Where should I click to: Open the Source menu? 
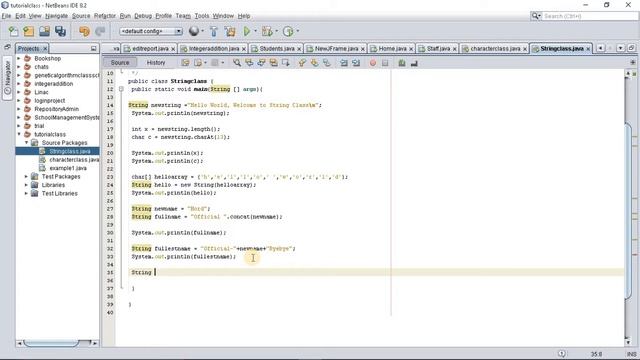pos(81,16)
